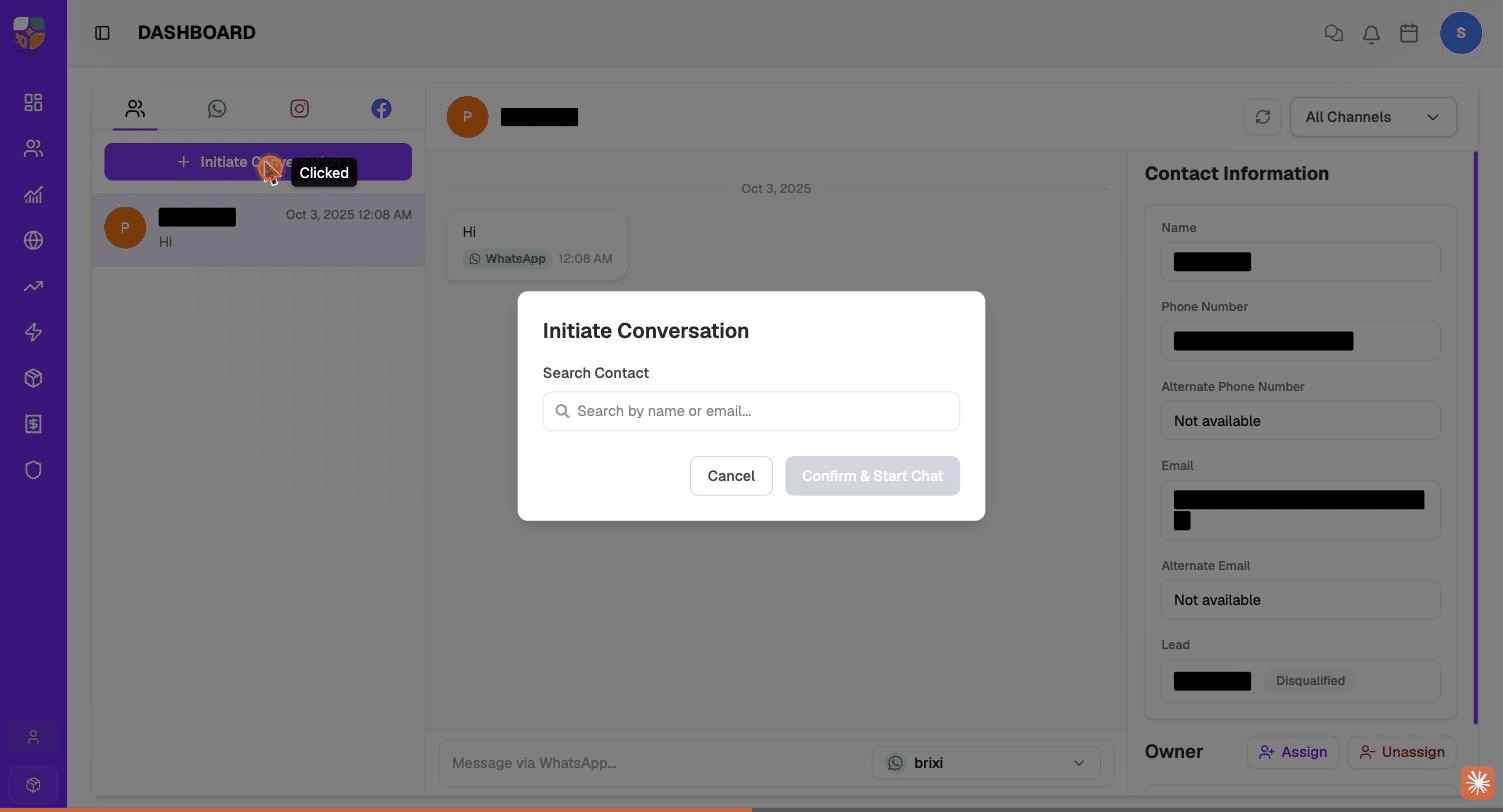This screenshot has height=812, width=1503.
Task: Open the bar chart analytics sidebar icon
Action: pyautogui.click(x=33, y=195)
